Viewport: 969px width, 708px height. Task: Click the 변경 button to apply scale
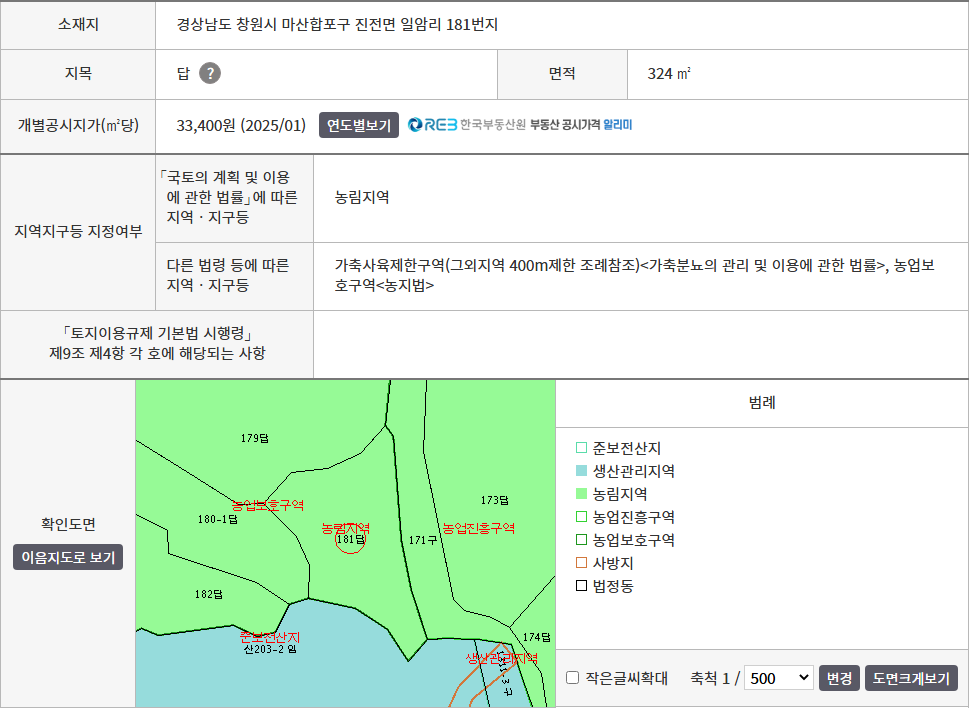coord(838,678)
